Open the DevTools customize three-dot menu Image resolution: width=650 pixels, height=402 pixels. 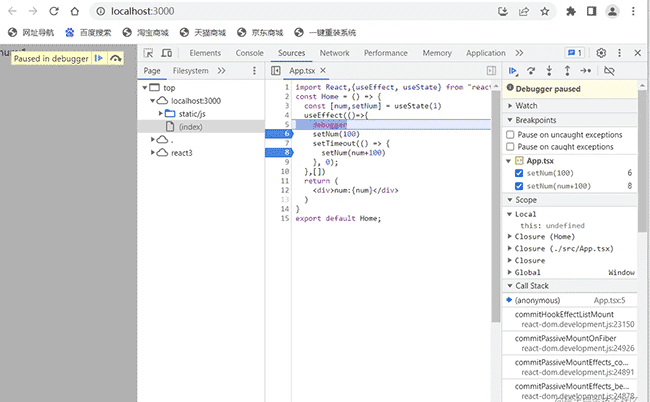coord(619,53)
